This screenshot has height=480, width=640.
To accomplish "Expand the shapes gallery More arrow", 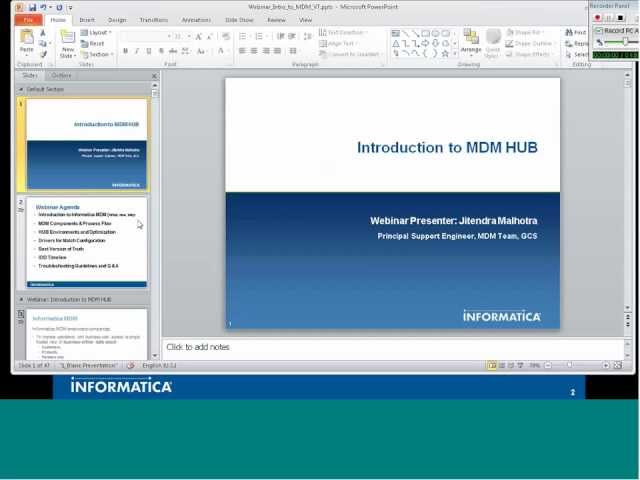I will [x=455, y=53].
